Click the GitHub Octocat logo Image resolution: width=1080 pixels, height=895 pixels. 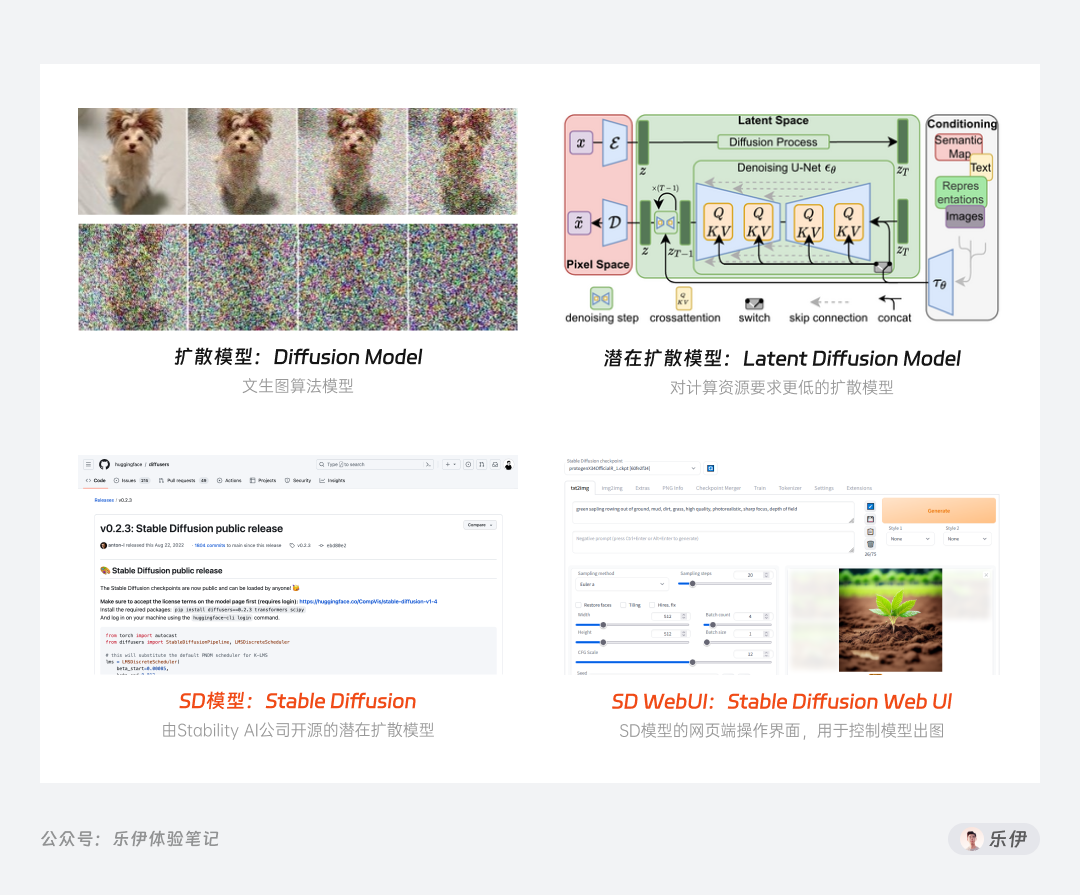pos(104,463)
